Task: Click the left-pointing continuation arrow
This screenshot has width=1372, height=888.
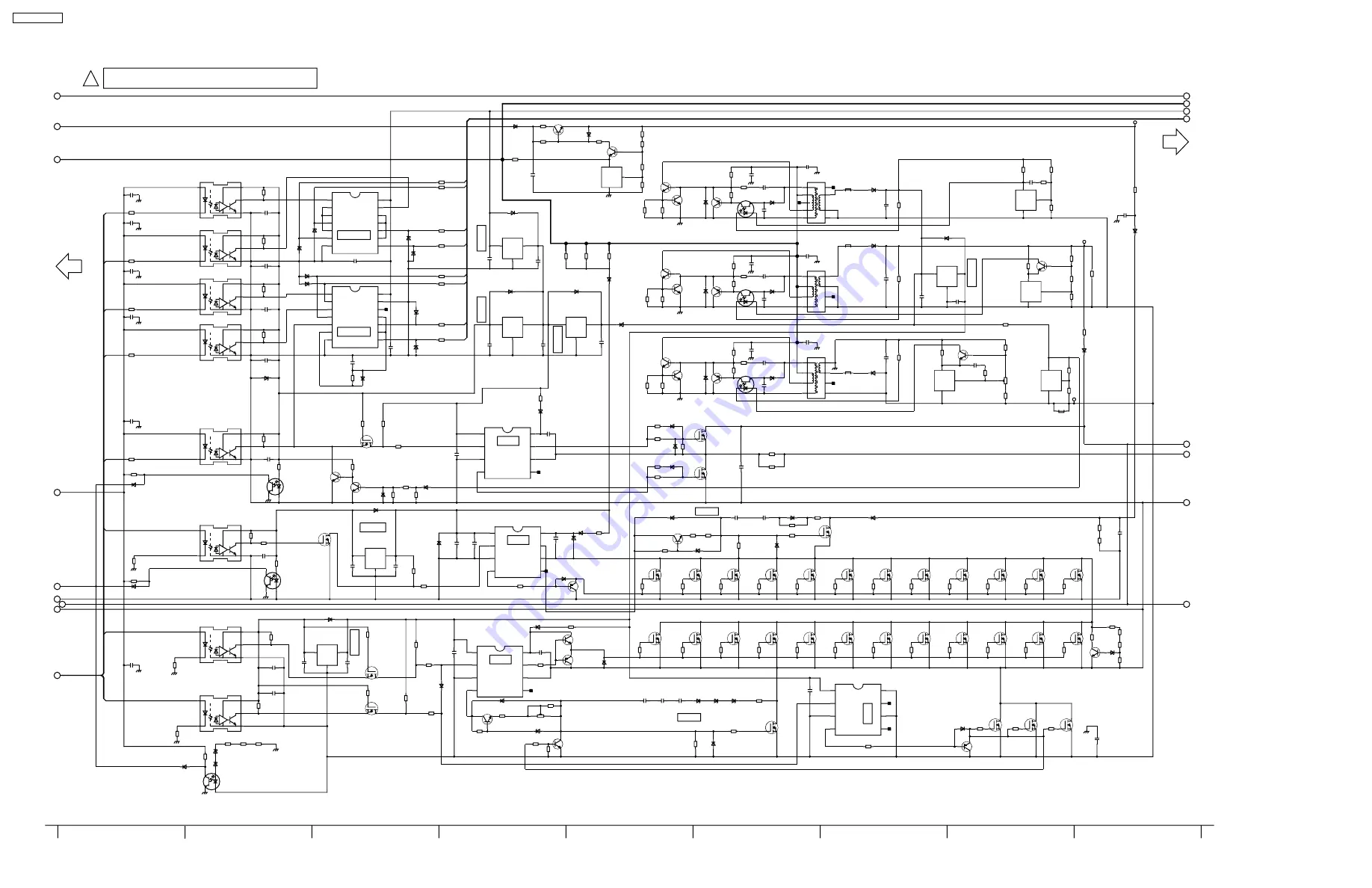Action: click(69, 266)
